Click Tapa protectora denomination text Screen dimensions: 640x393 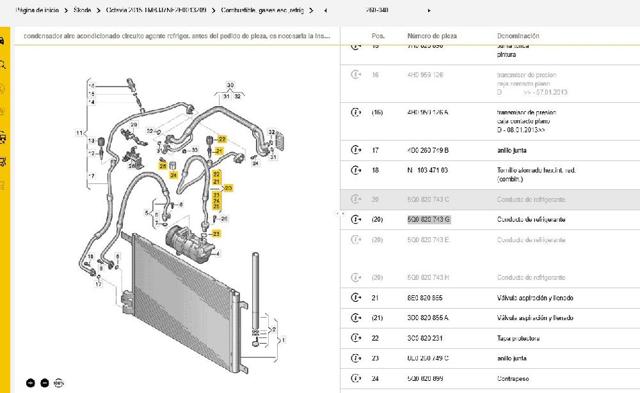pos(518,338)
